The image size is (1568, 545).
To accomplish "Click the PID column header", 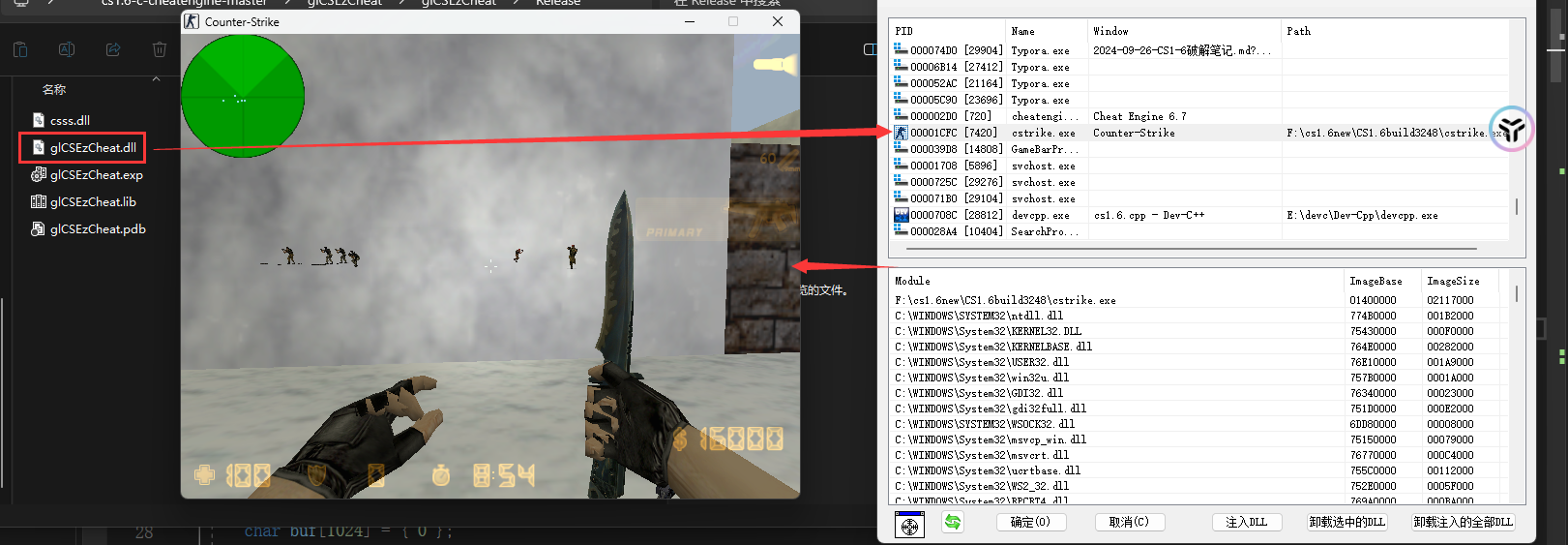I will (x=903, y=31).
